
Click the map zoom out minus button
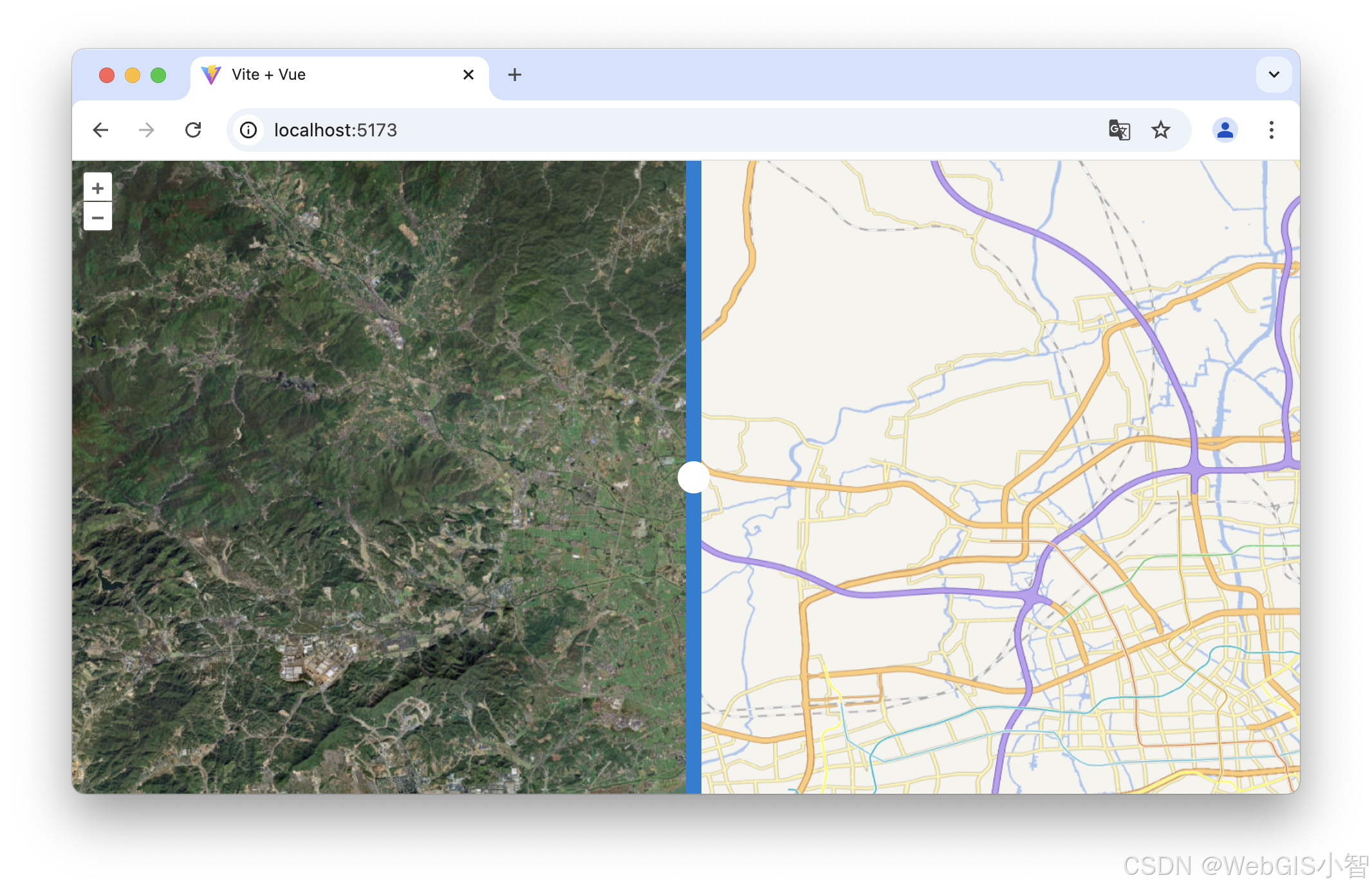coord(98,217)
